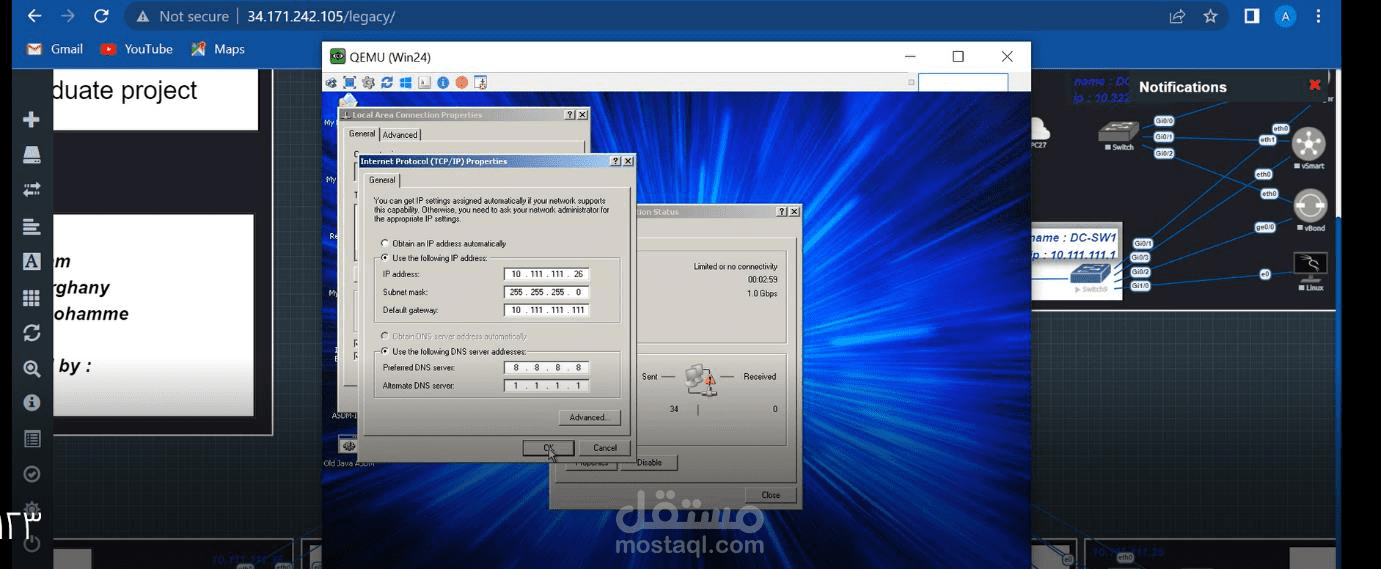Click into the Default gateway field
This screenshot has width=1381, height=569.
tap(546, 310)
